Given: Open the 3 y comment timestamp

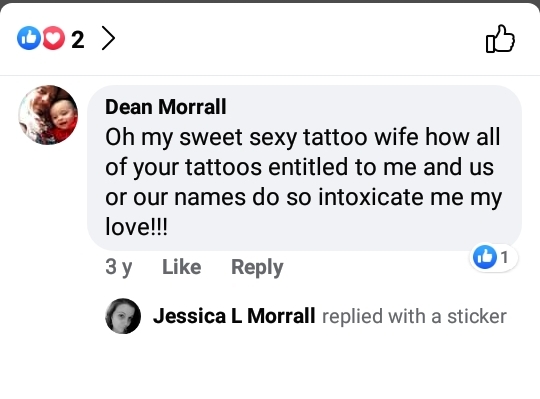Looking at the screenshot, I should [x=119, y=267].
